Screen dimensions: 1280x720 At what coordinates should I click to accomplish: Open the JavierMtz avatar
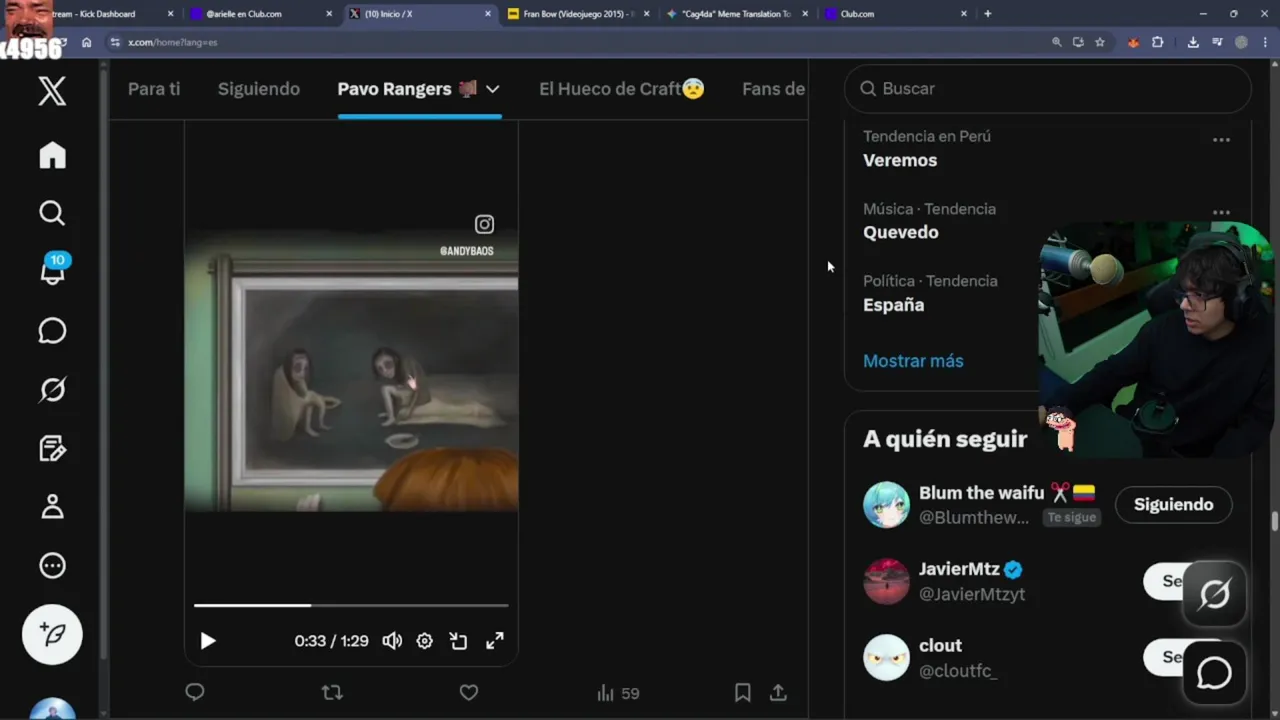(887, 581)
